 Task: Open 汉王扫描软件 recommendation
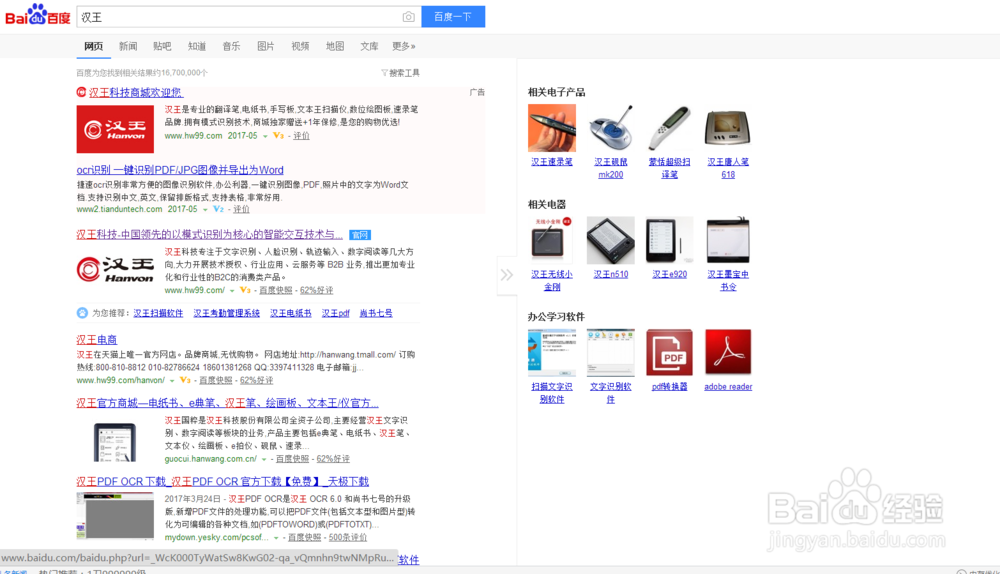(158, 313)
